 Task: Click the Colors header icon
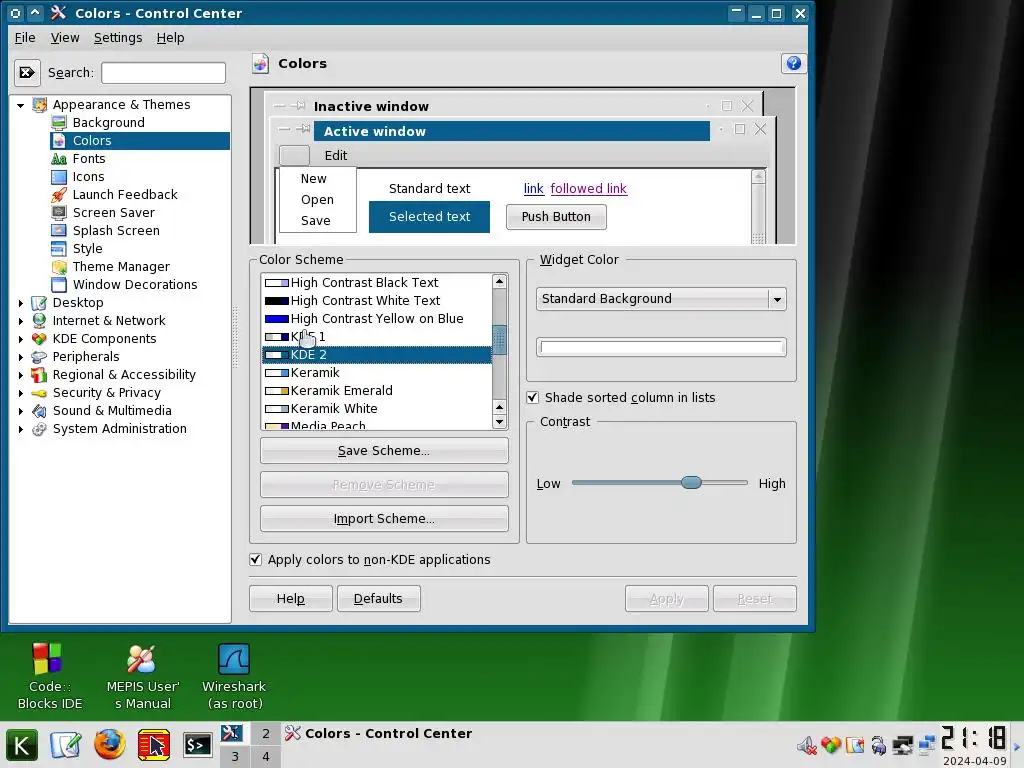(261, 63)
